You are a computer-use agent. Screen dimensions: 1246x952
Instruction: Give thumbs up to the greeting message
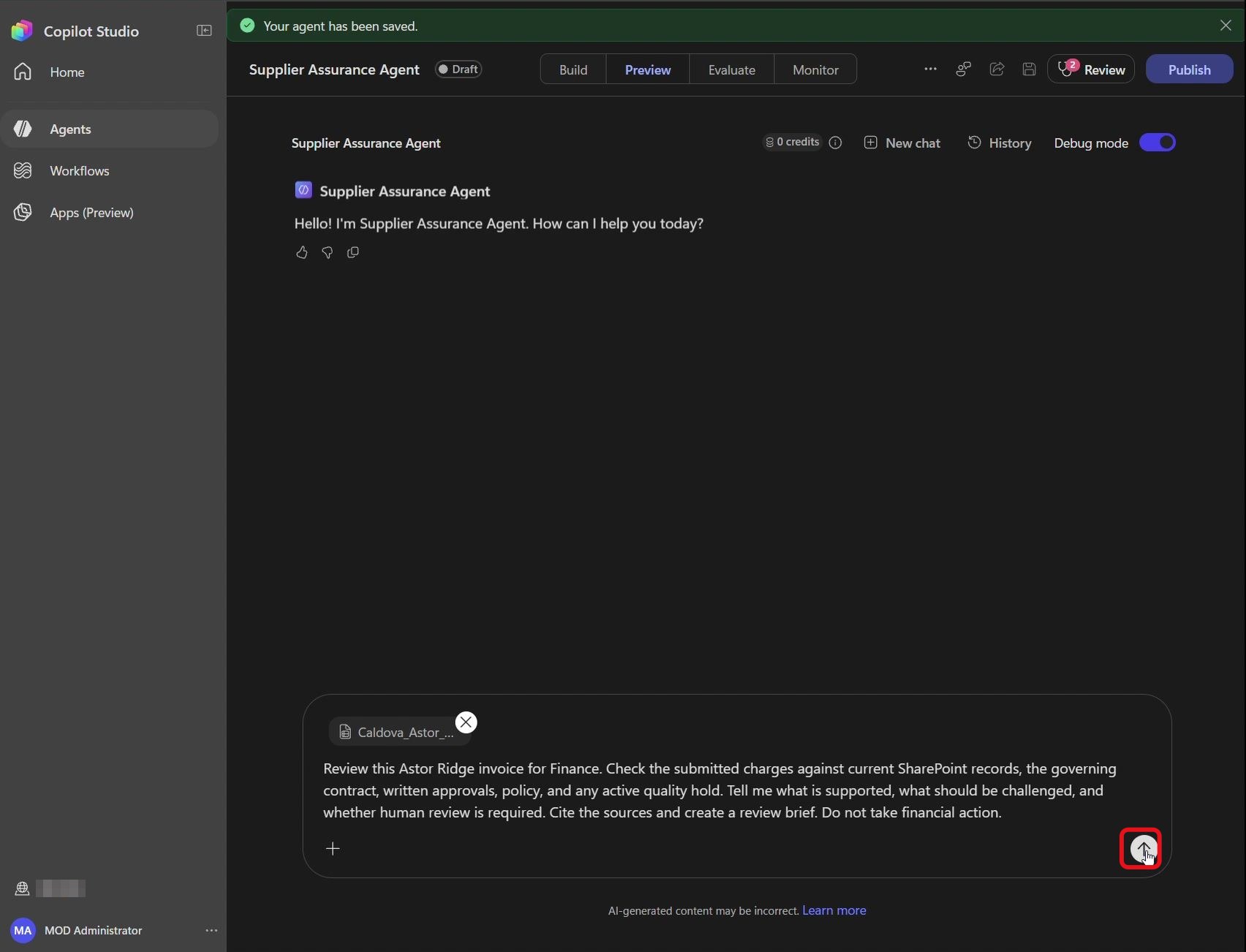click(301, 252)
